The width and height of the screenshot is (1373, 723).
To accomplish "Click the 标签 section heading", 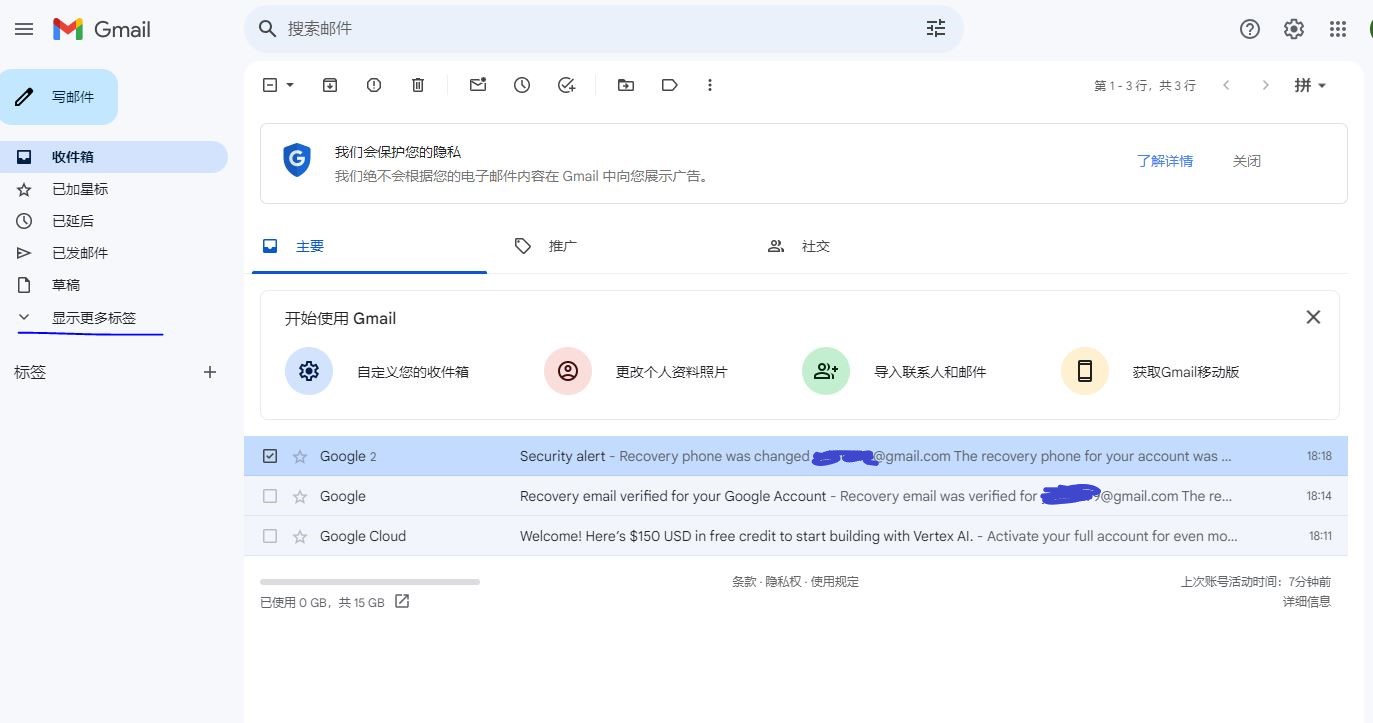I will [30, 372].
